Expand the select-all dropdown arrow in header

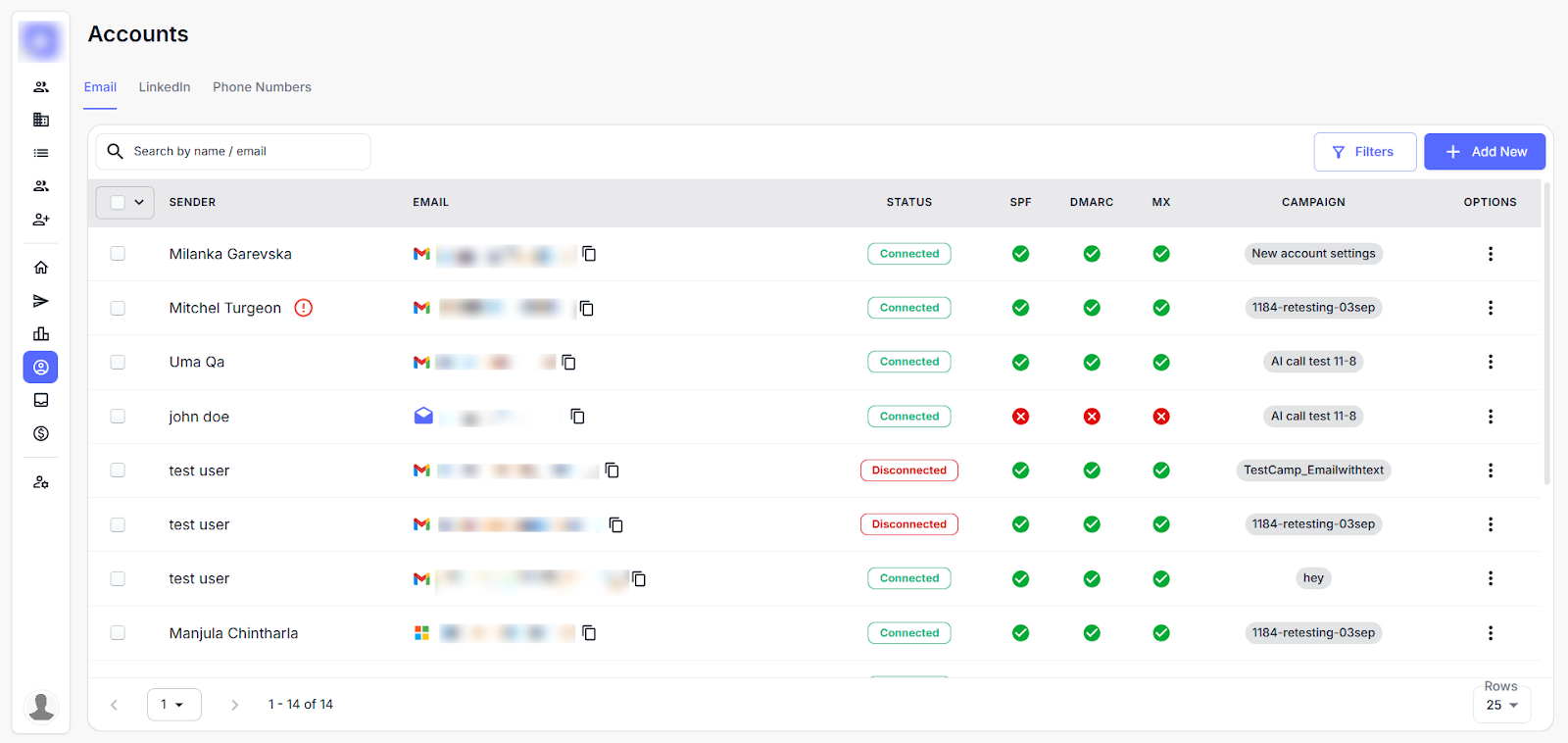tap(139, 202)
